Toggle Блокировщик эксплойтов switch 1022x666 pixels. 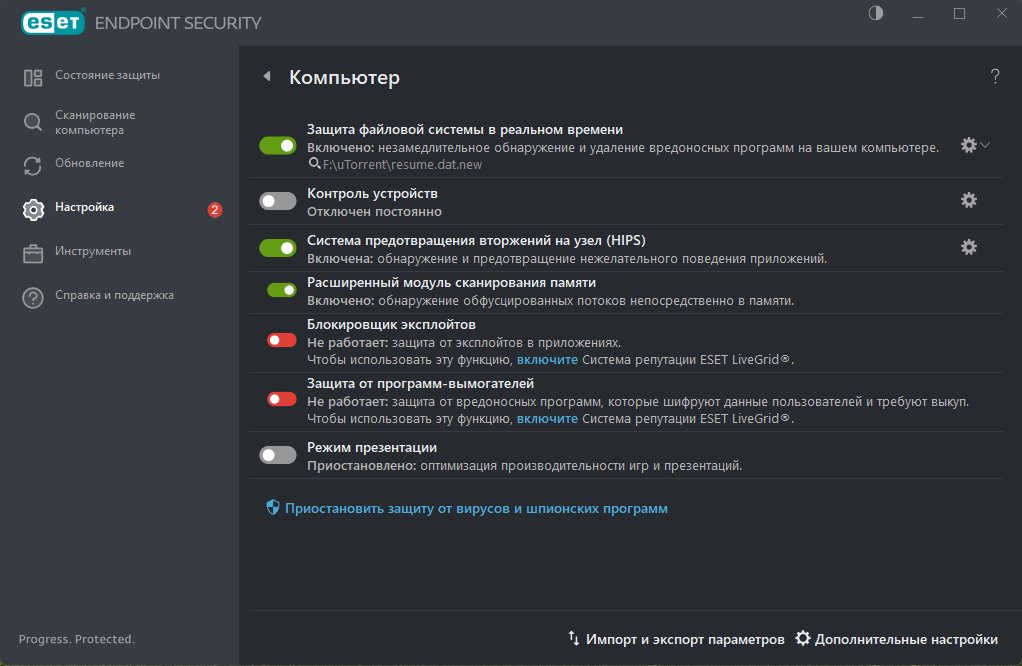282,340
